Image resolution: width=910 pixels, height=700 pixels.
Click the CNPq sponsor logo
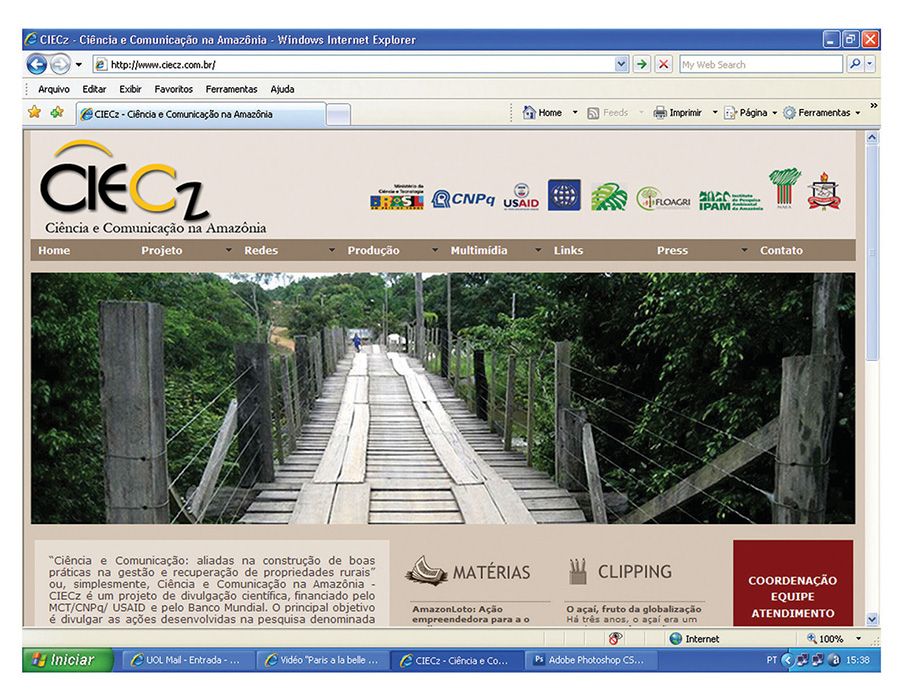pos(463,199)
